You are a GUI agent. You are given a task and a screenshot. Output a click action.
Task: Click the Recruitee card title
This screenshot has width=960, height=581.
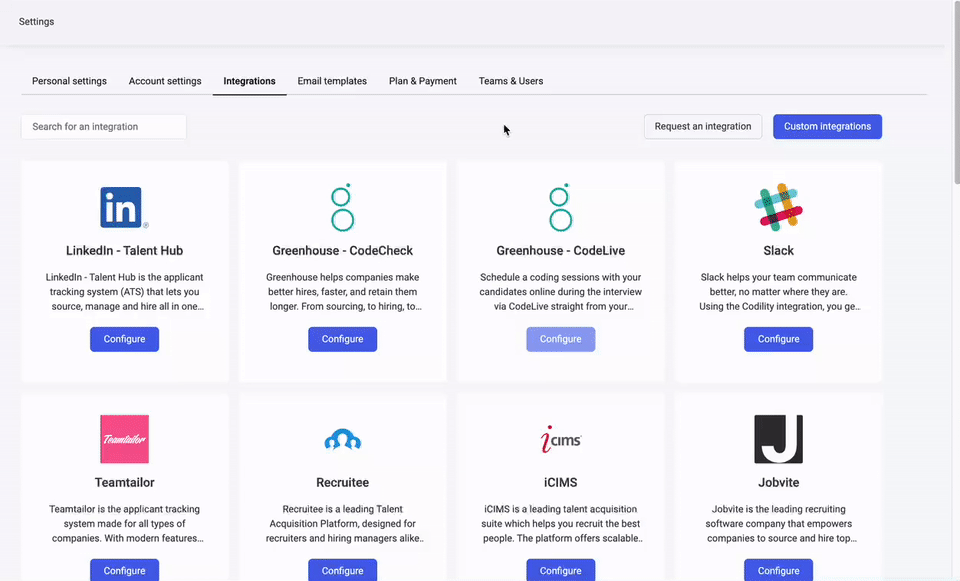(x=342, y=482)
